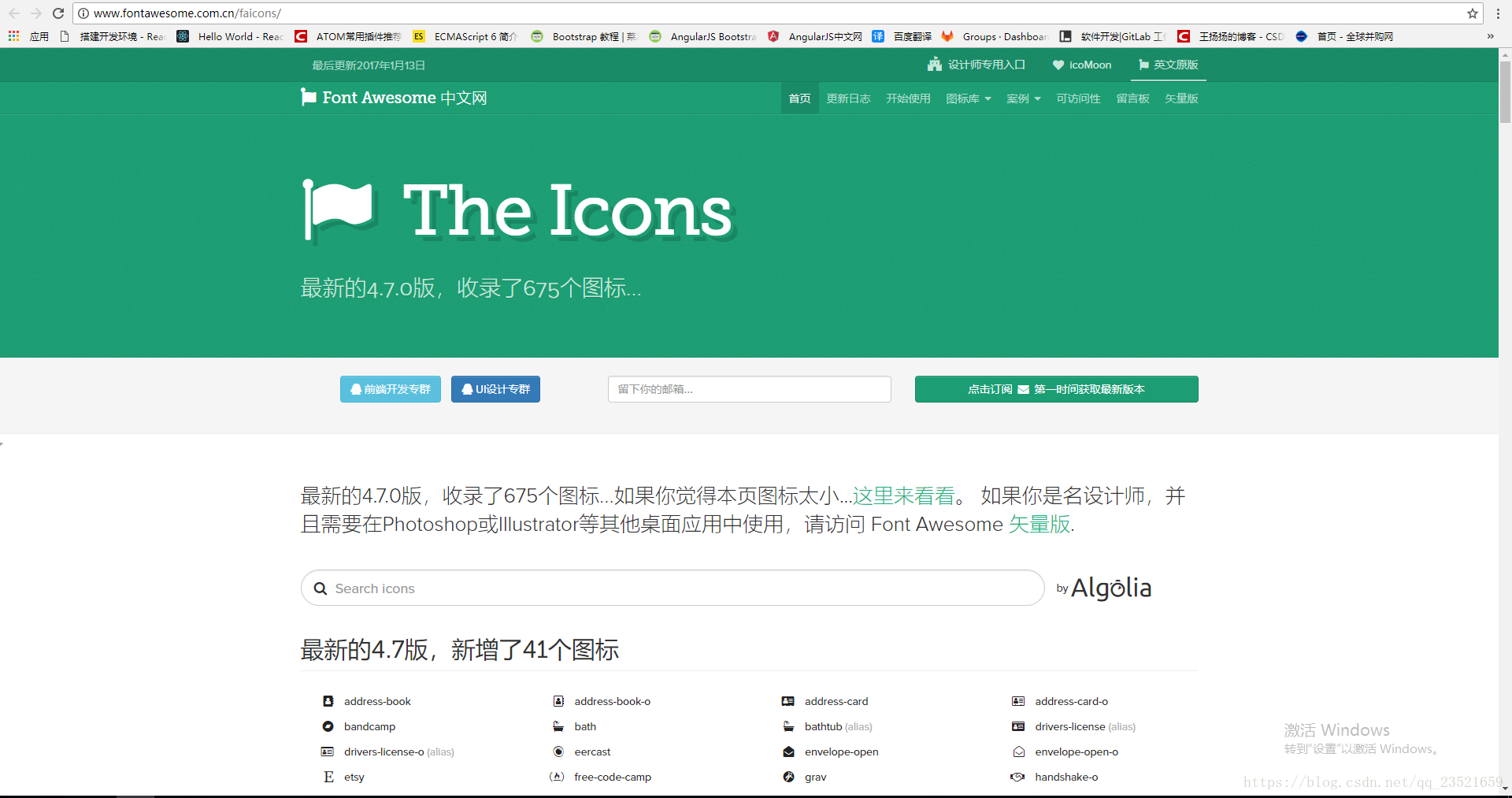This screenshot has width=1512, height=798.
Task: Go to the 首页 nav tab
Action: 799,98
